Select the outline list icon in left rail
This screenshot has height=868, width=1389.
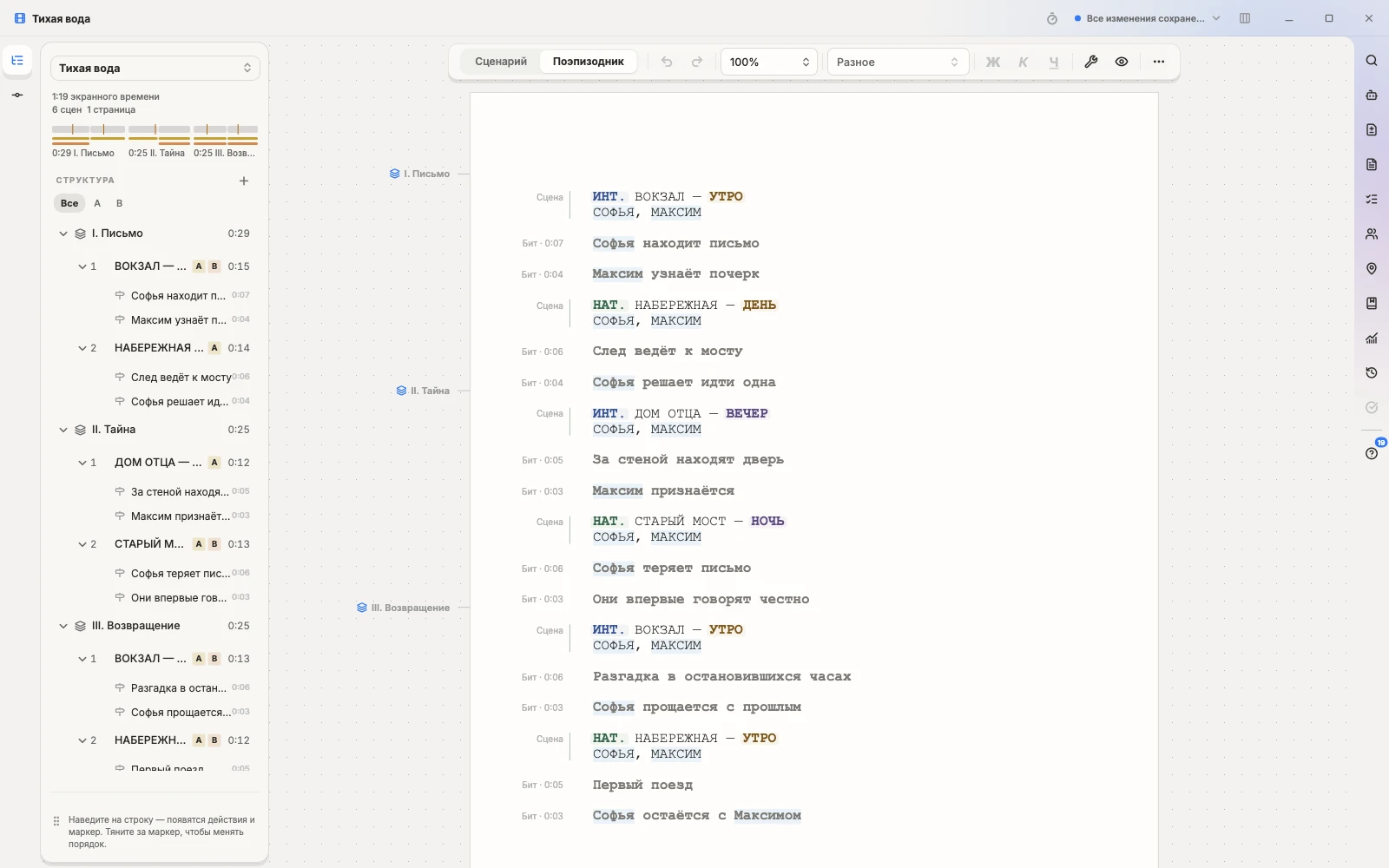click(17, 60)
